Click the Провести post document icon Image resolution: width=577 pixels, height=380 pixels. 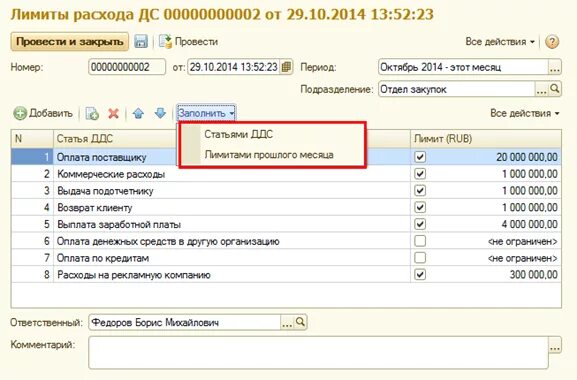(x=165, y=42)
